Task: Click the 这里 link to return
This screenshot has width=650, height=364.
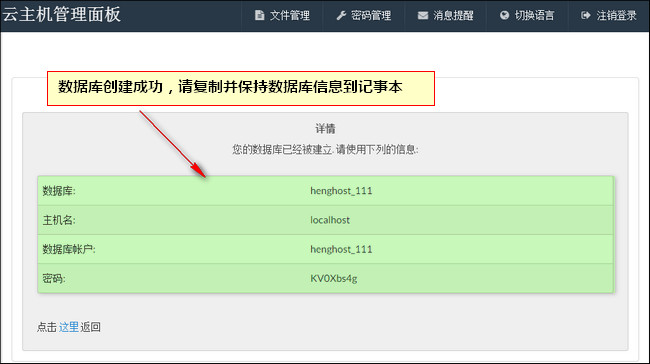Action: coord(68,327)
